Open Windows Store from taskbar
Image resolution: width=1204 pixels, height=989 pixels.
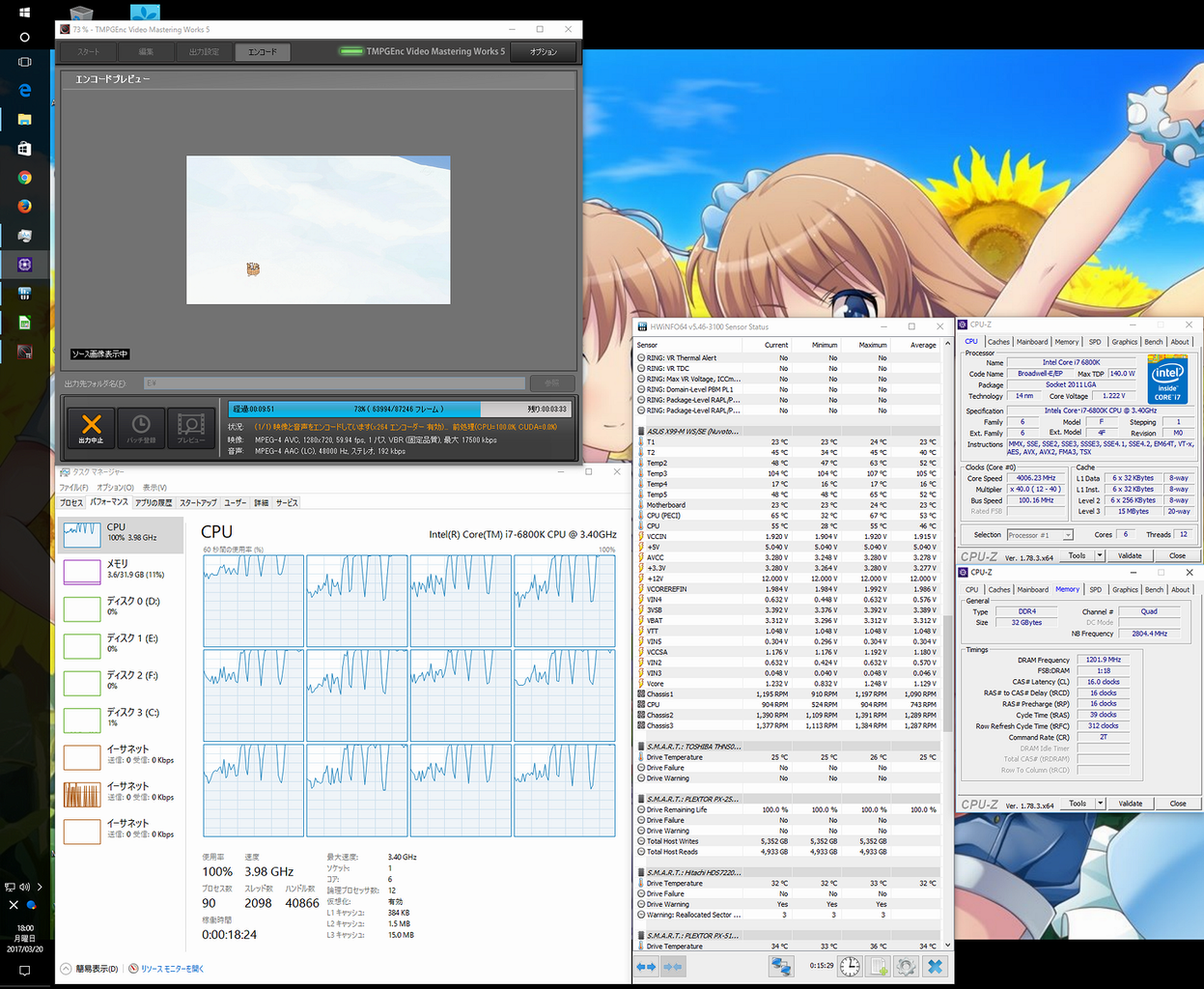(x=24, y=148)
